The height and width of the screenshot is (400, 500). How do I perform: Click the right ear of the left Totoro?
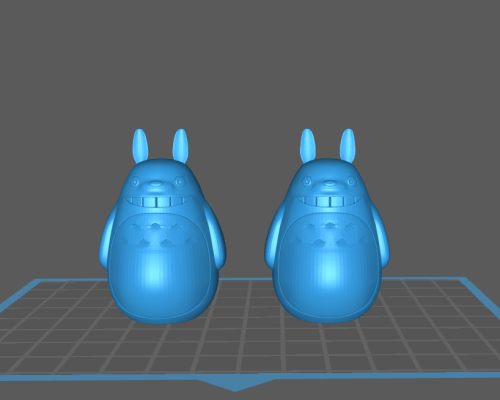point(180,146)
